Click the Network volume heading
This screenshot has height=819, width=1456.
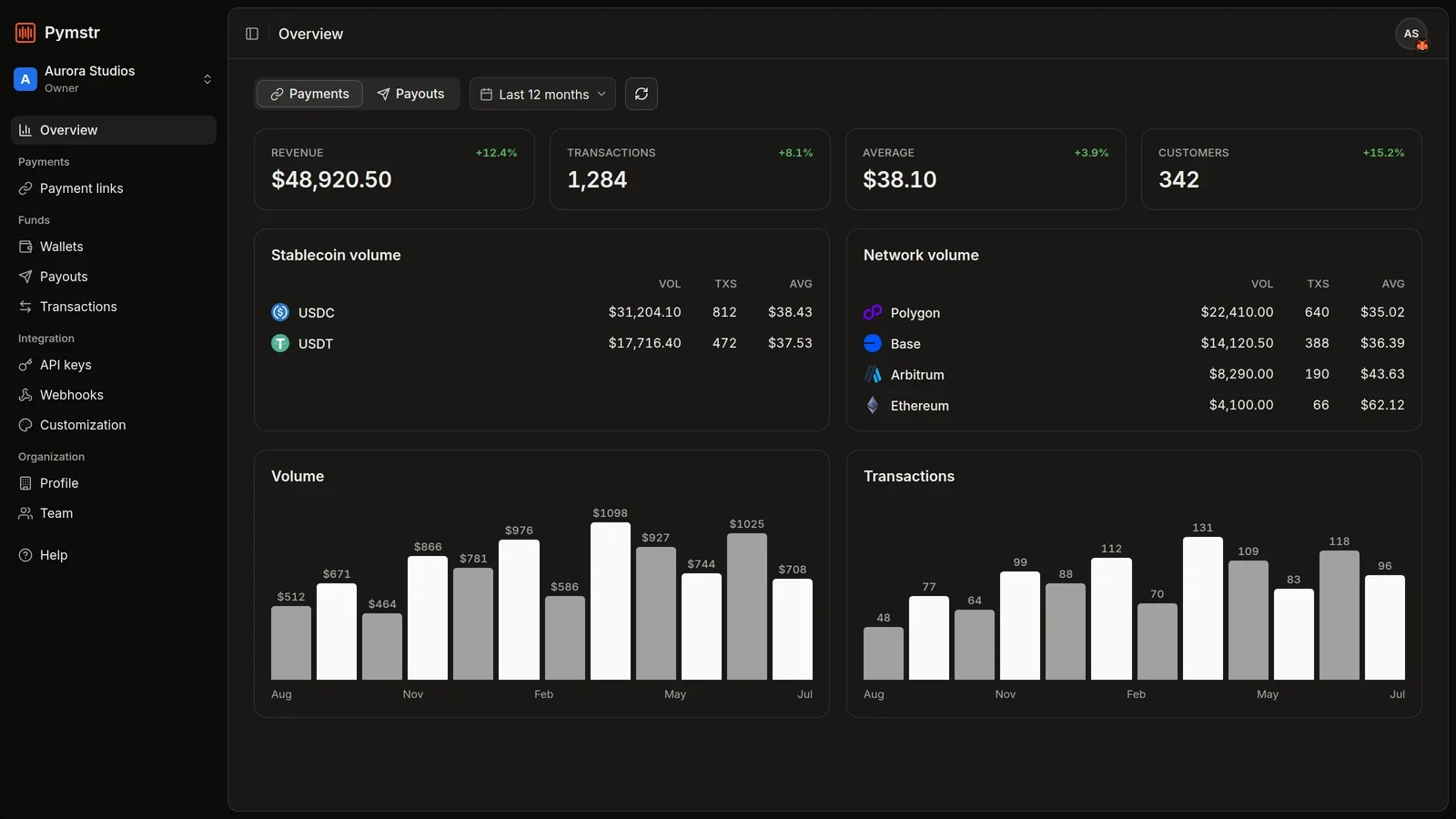tap(921, 256)
